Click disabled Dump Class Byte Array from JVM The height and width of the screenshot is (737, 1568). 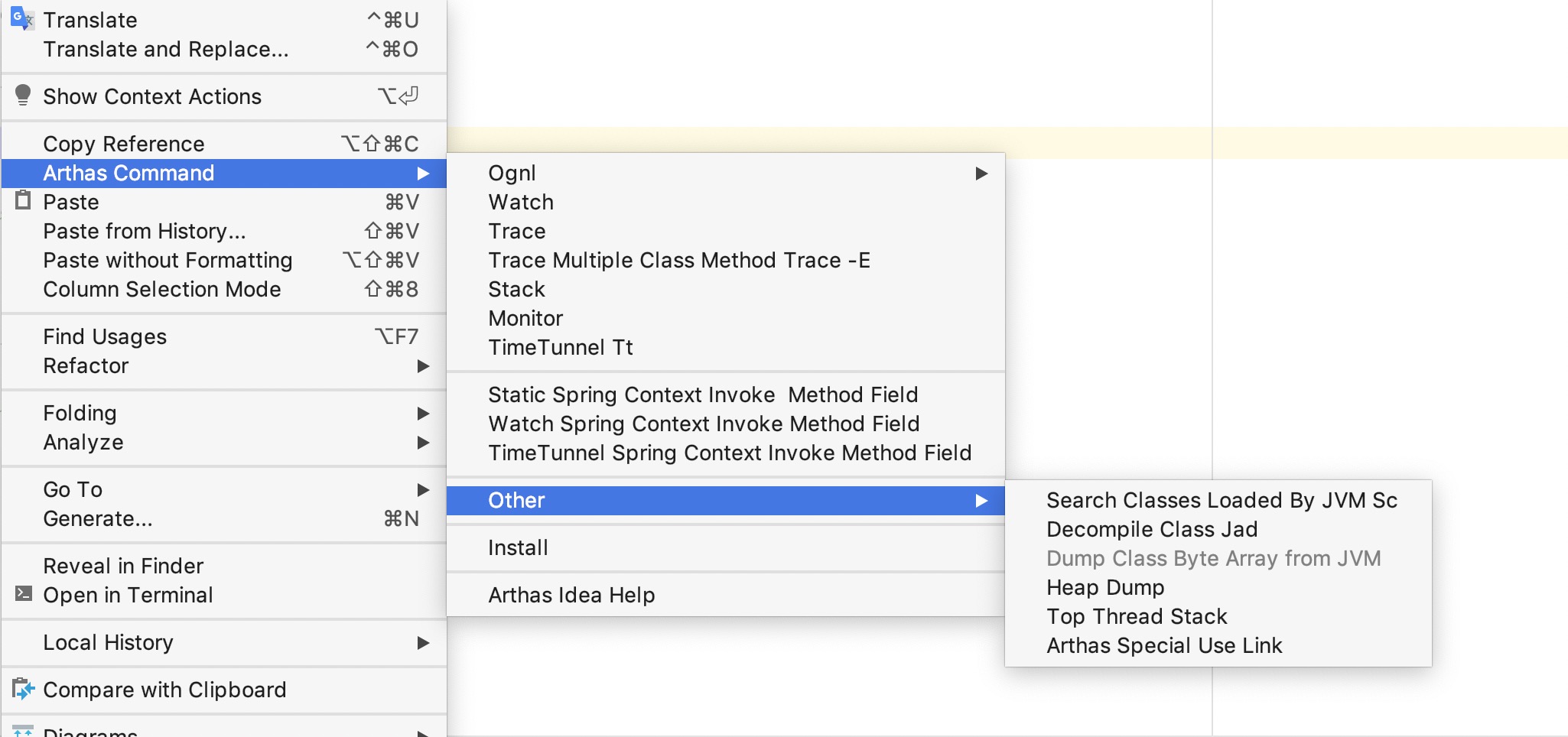(1218, 558)
